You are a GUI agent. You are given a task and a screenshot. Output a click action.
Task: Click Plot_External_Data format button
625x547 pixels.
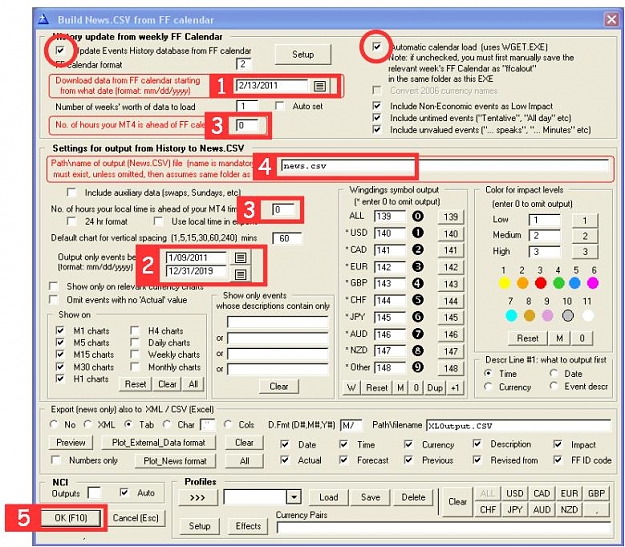pyautogui.click(x=158, y=443)
